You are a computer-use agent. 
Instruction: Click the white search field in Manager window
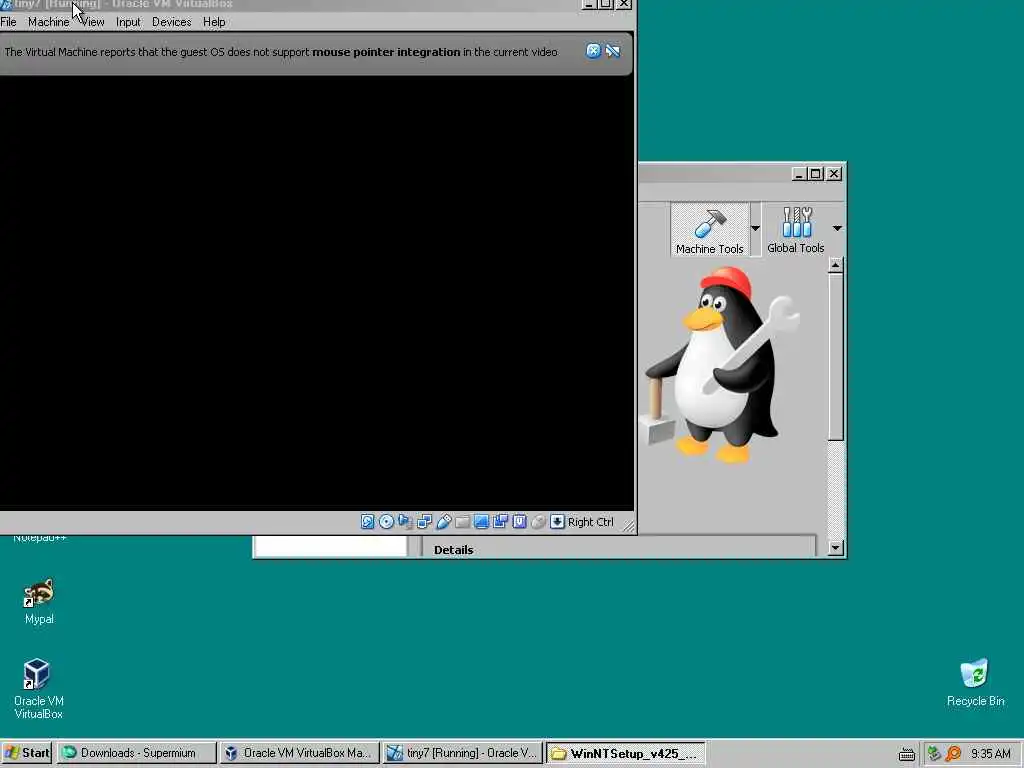330,547
